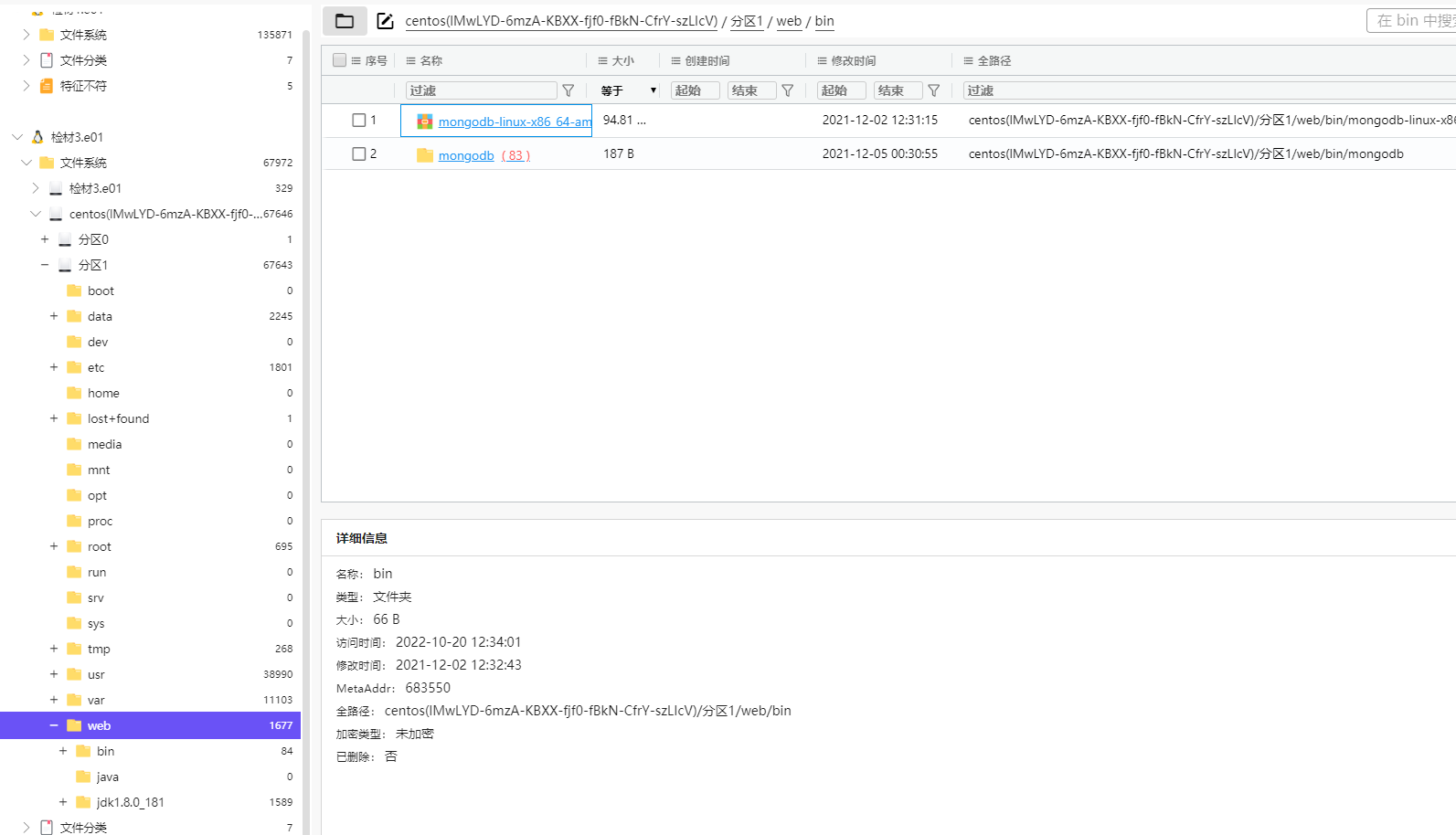Click the search in bin input box
The image size is (1456, 835).
click(1412, 21)
